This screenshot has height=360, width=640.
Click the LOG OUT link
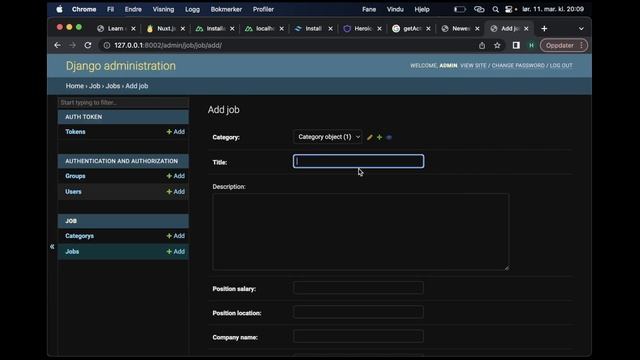561,66
